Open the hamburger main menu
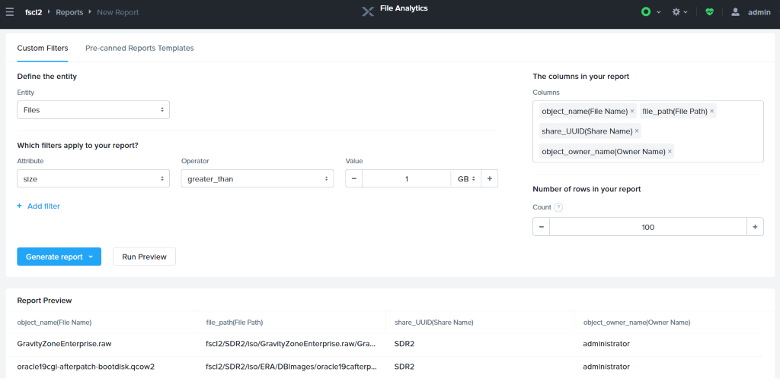 9,12
